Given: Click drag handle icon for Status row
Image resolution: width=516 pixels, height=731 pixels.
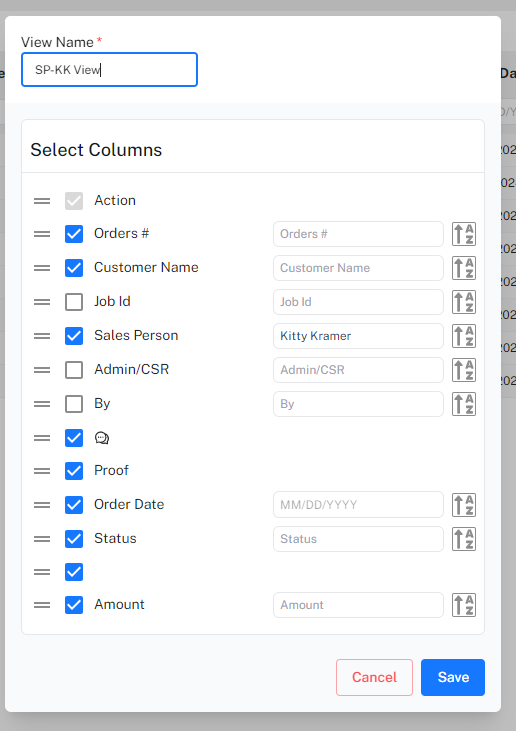Looking at the screenshot, I should [x=42, y=538].
